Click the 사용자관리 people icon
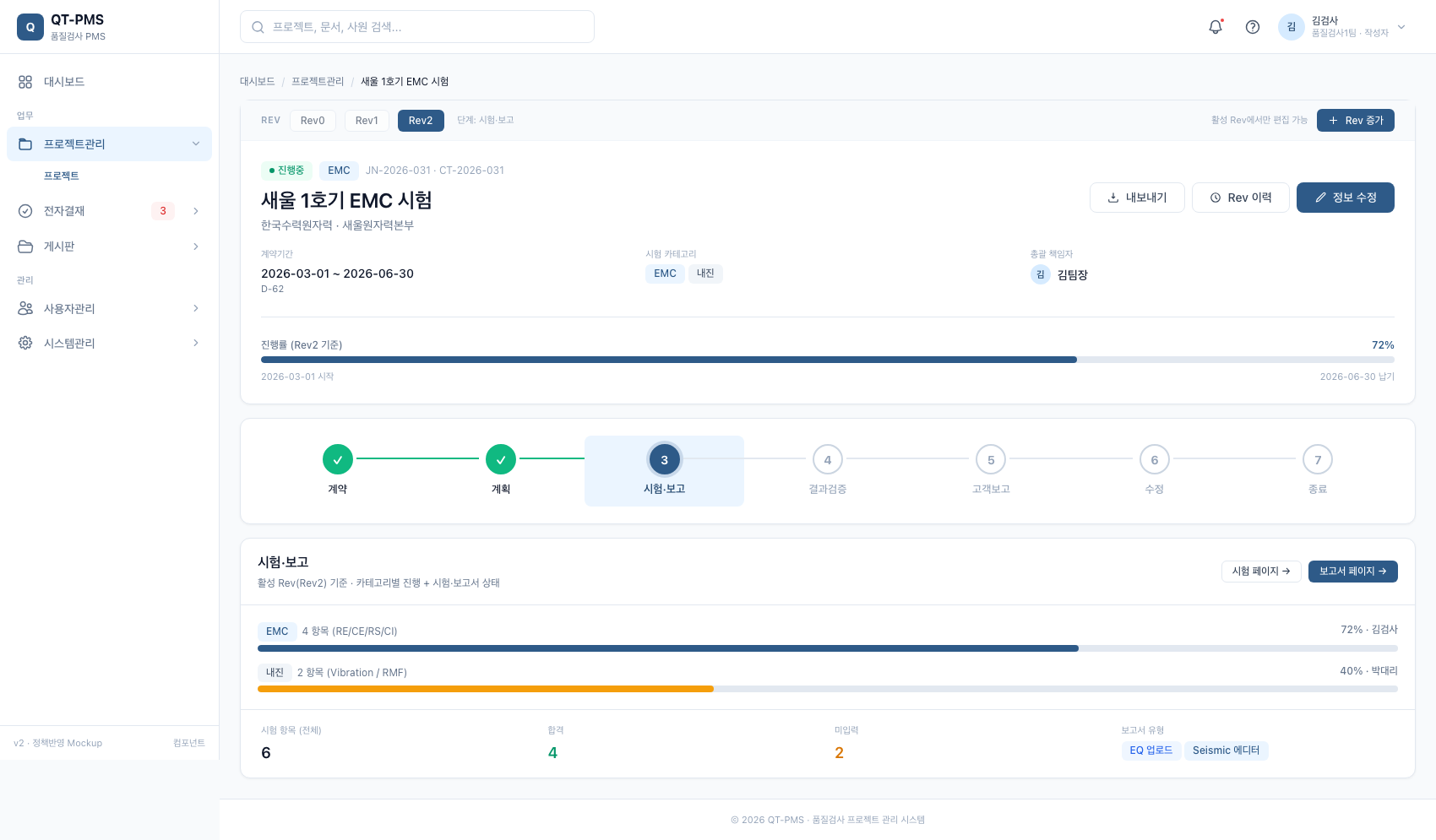1436x840 pixels. click(25, 309)
